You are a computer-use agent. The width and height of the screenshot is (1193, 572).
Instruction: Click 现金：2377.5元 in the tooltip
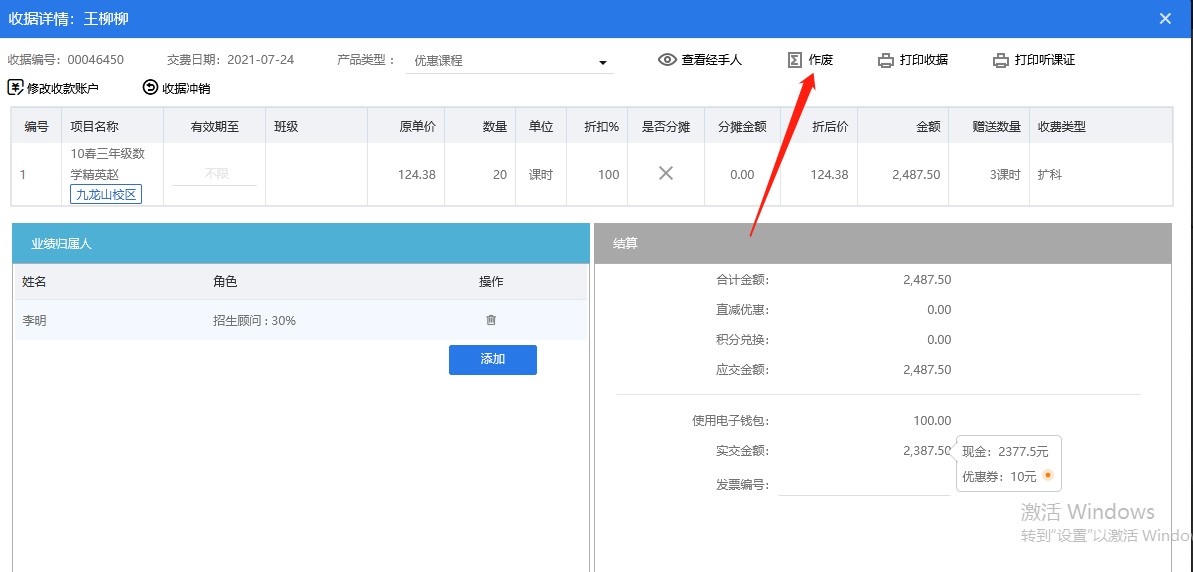point(1005,451)
